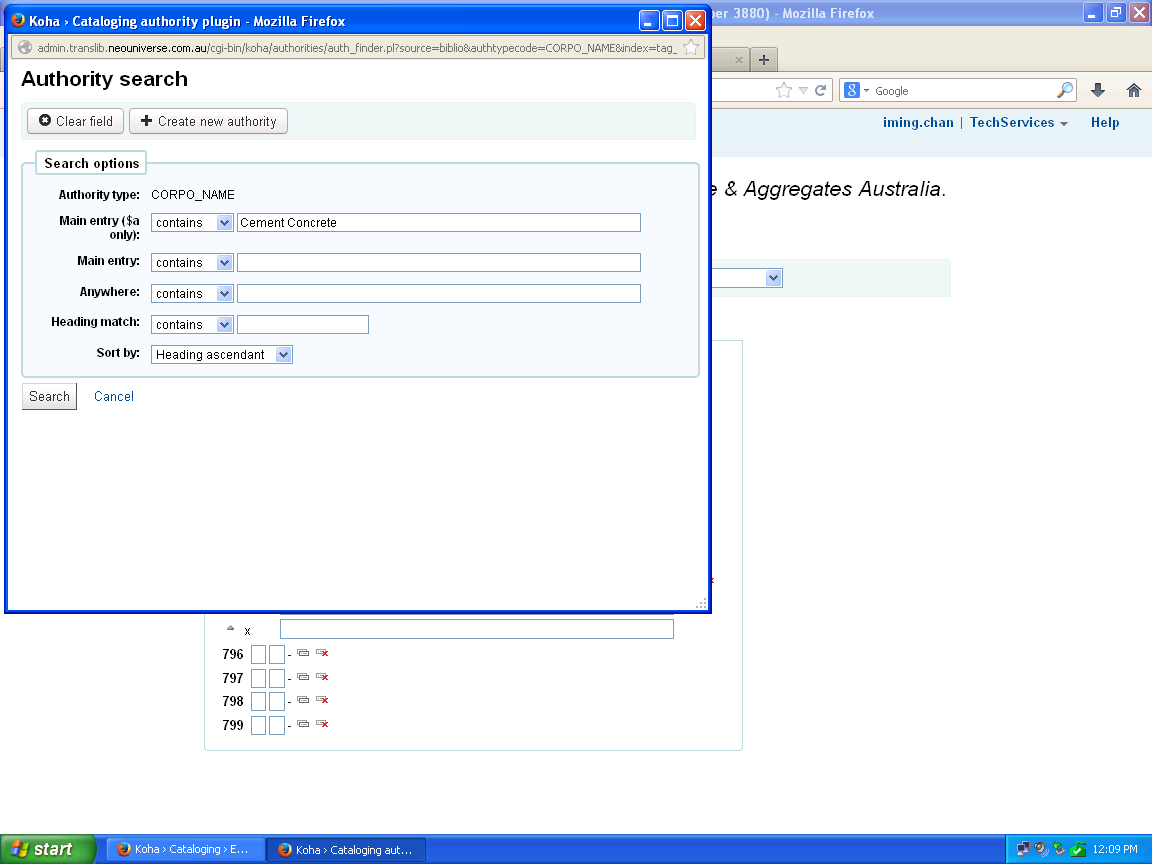Switch to Koha Cataloging taskbar window
The image size is (1152, 864).
point(185,849)
